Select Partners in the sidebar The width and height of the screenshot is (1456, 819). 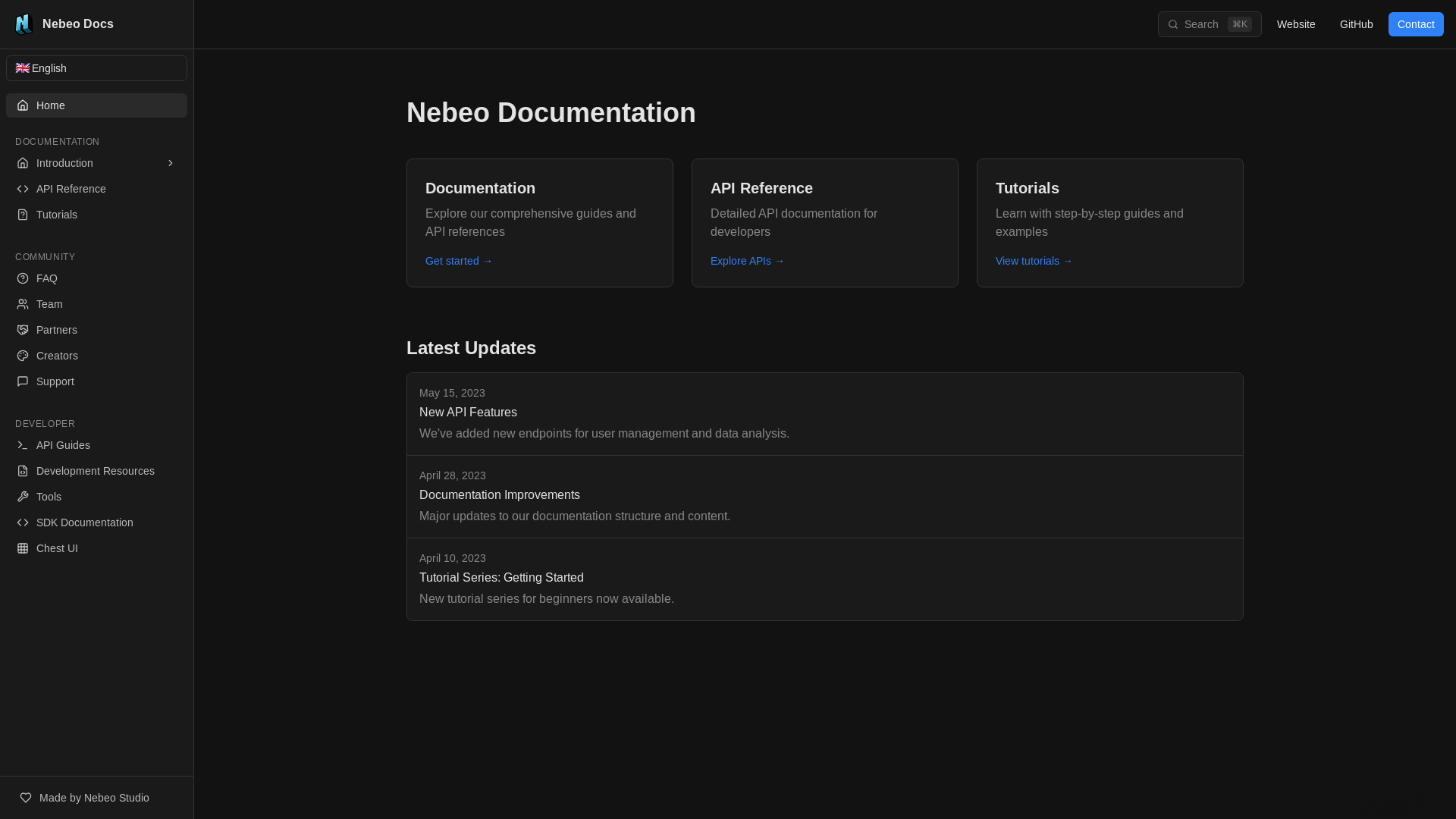tap(96, 330)
